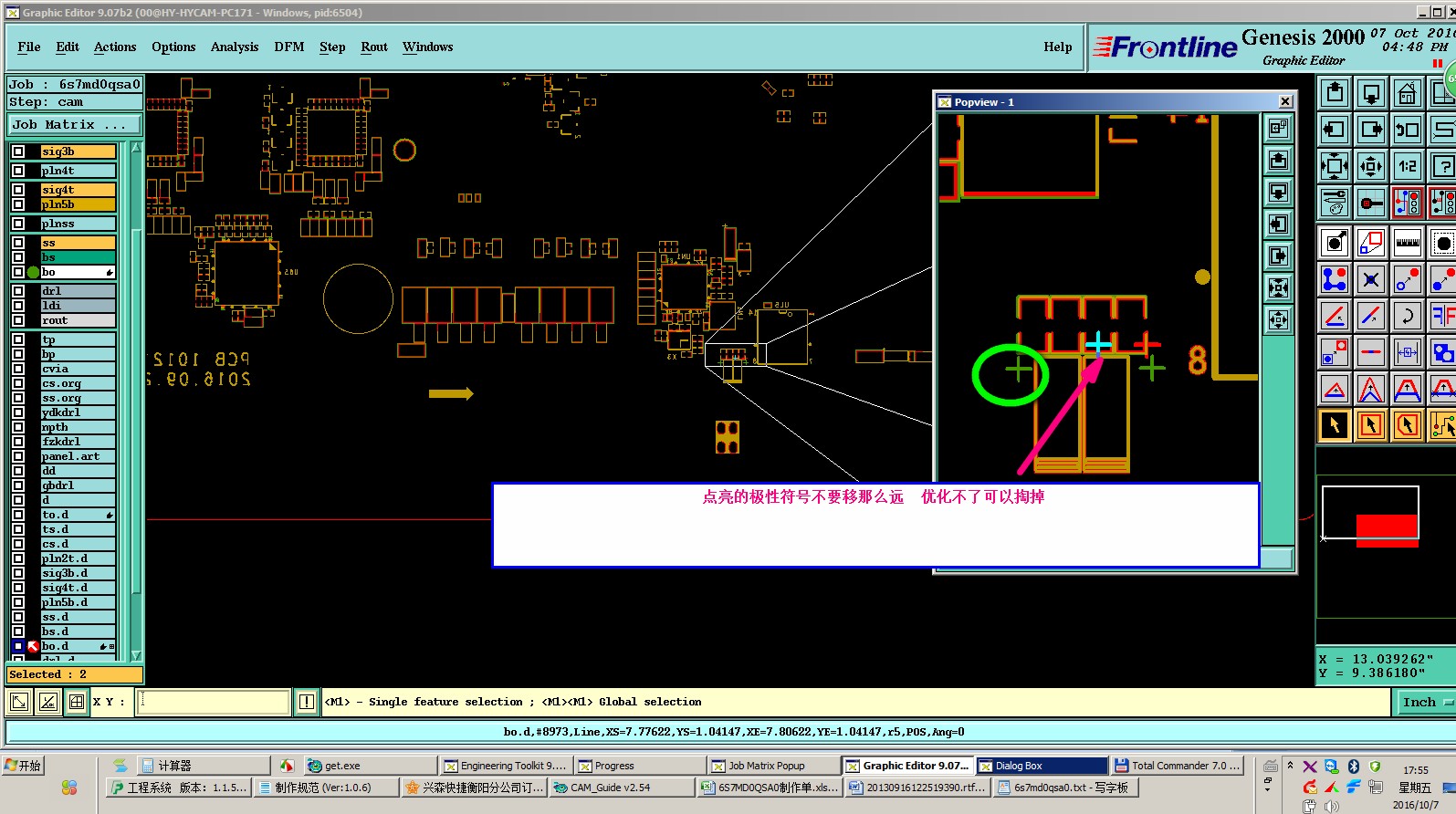
Task: Select the pan down icon in main toolbar
Action: pyautogui.click(x=1371, y=93)
